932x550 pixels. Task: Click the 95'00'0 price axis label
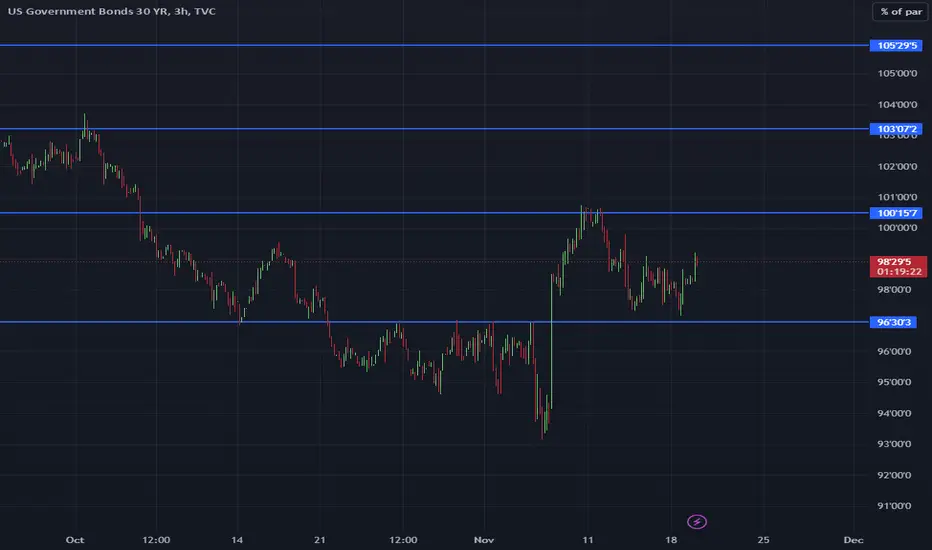tap(894, 382)
